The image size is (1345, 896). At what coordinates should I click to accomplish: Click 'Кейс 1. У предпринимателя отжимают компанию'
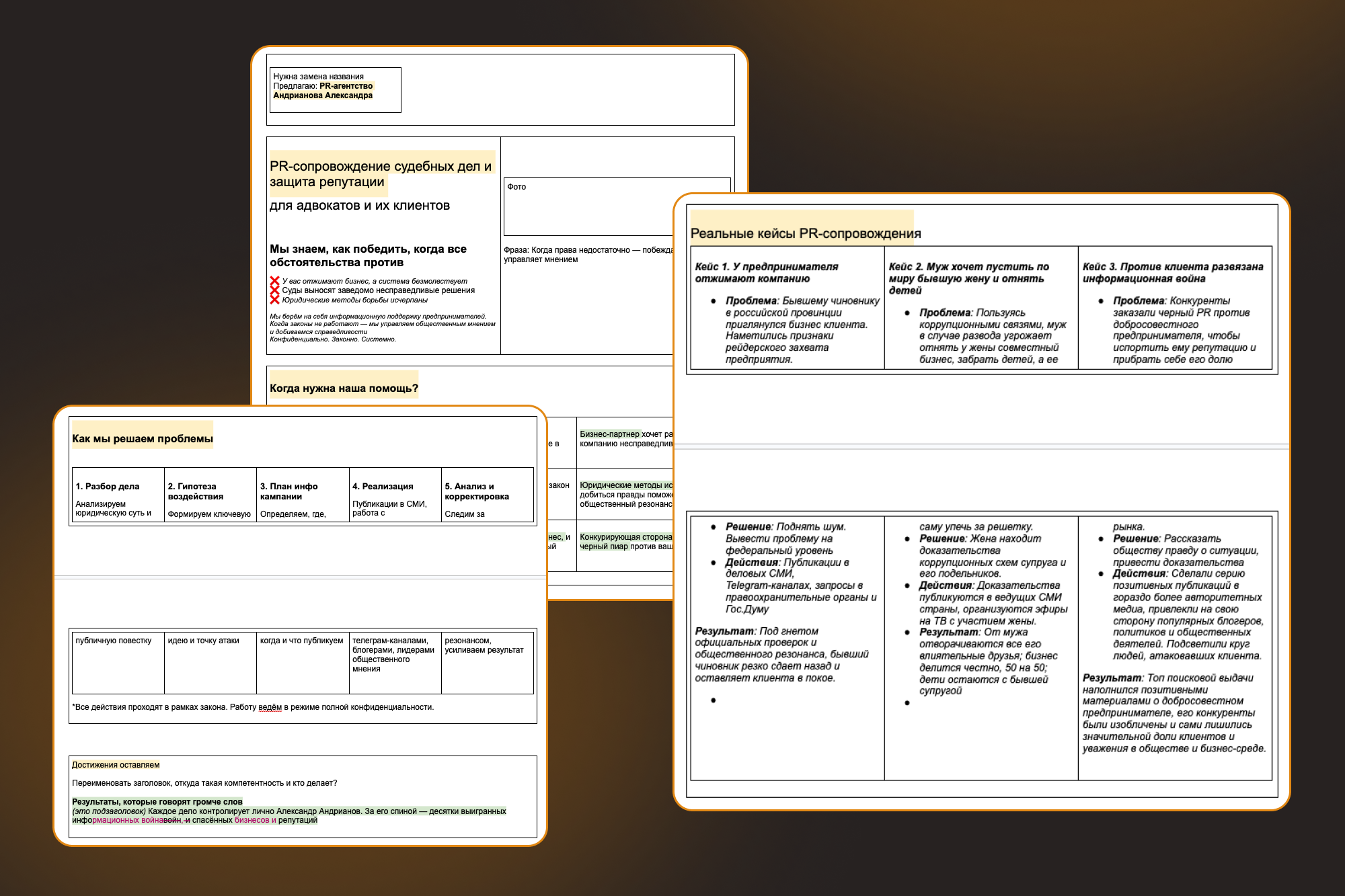[767, 273]
